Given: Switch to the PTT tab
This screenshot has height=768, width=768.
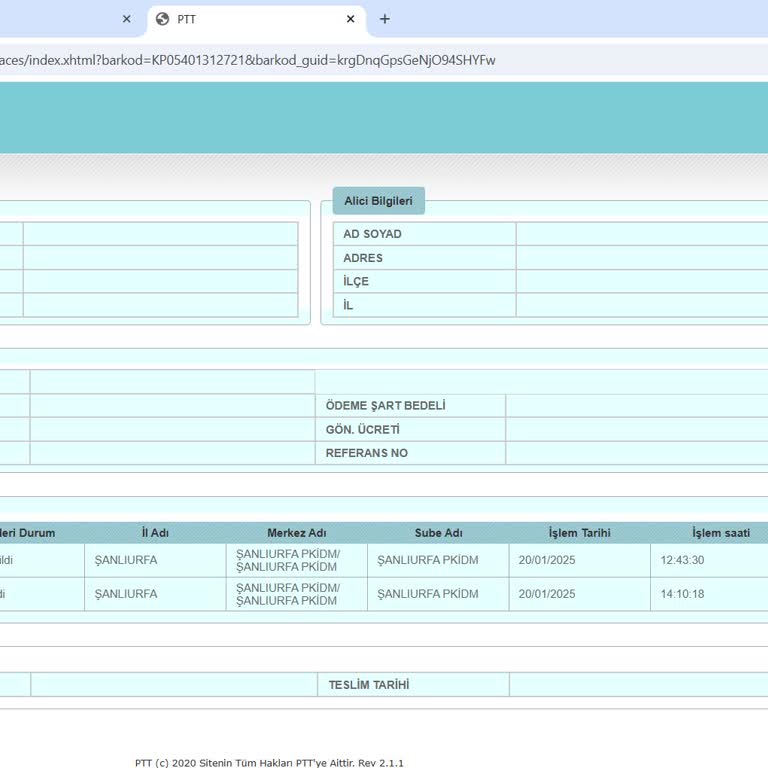Looking at the screenshot, I should pos(250,19).
